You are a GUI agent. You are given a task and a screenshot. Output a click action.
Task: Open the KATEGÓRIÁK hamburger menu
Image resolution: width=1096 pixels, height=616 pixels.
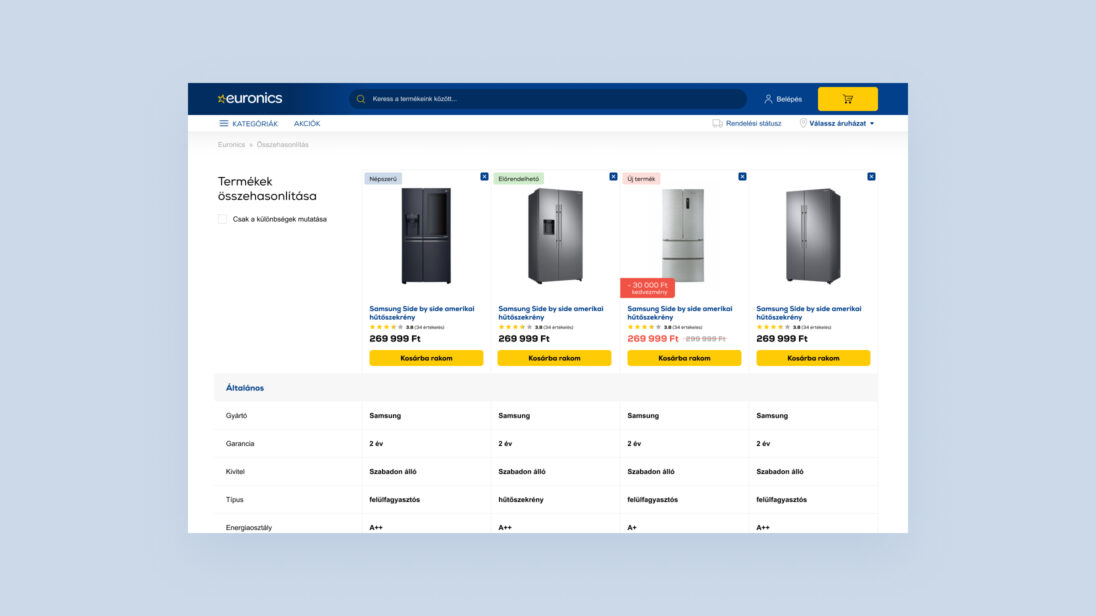pos(248,124)
